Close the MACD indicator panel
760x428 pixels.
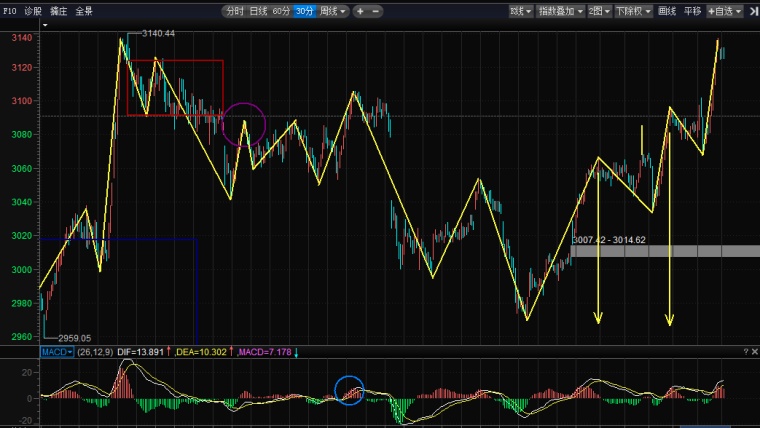[755, 351]
